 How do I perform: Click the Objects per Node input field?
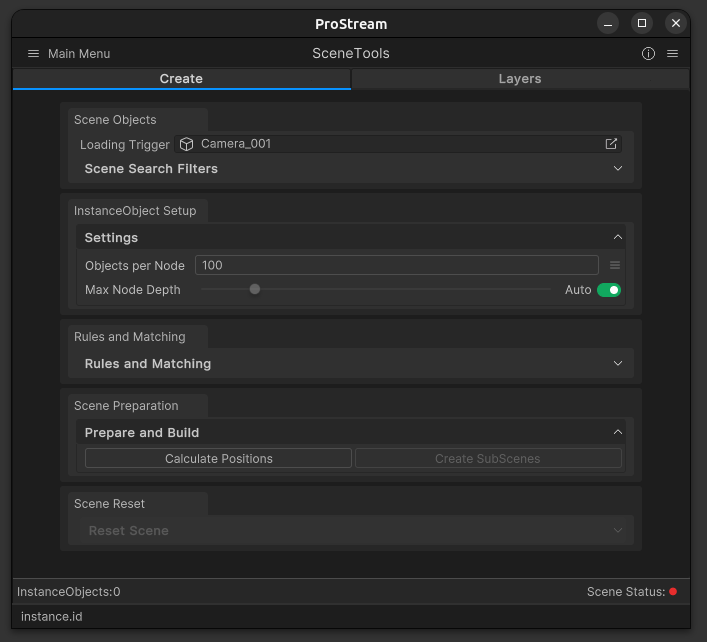pos(397,265)
